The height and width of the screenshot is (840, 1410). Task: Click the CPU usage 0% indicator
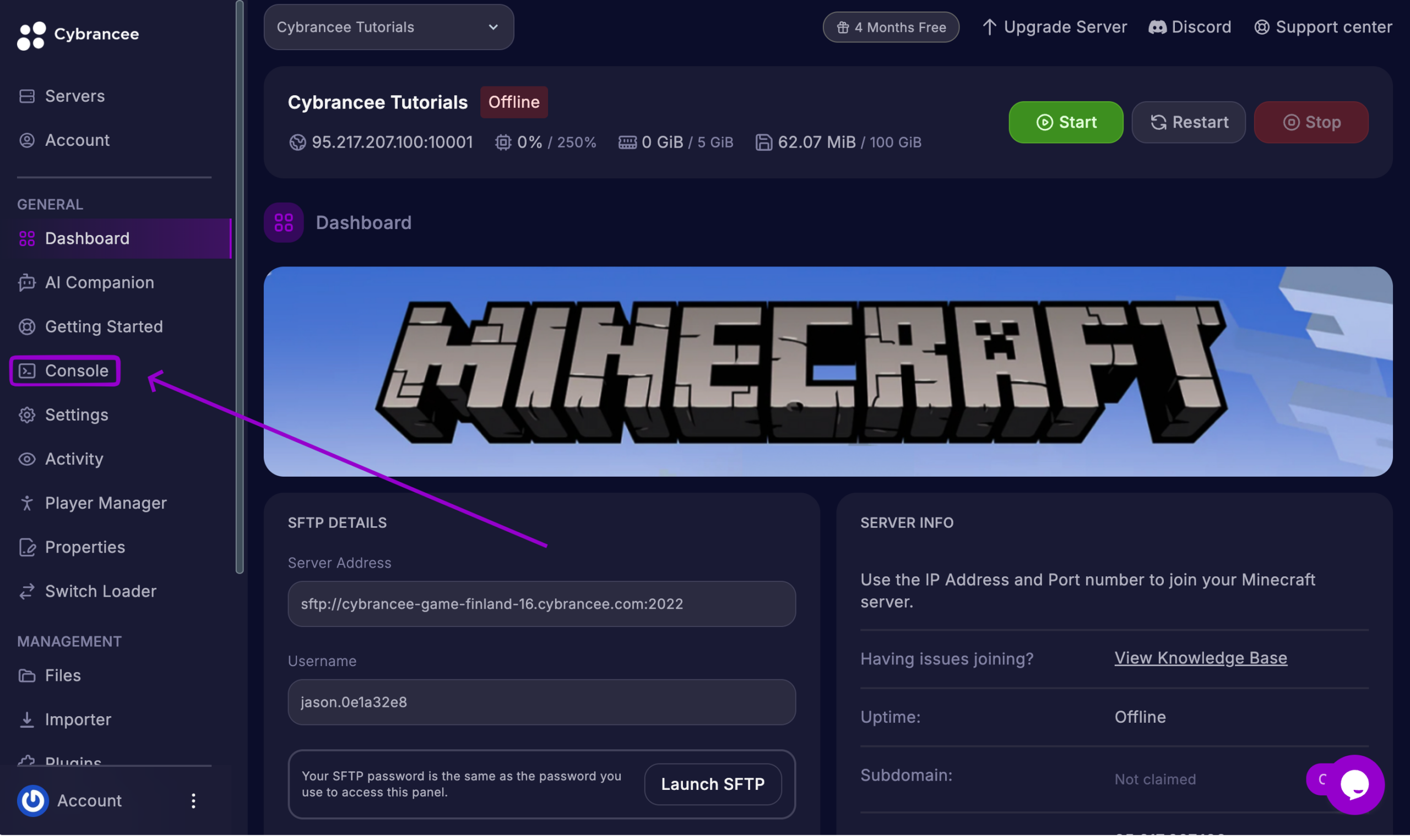tap(546, 142)
